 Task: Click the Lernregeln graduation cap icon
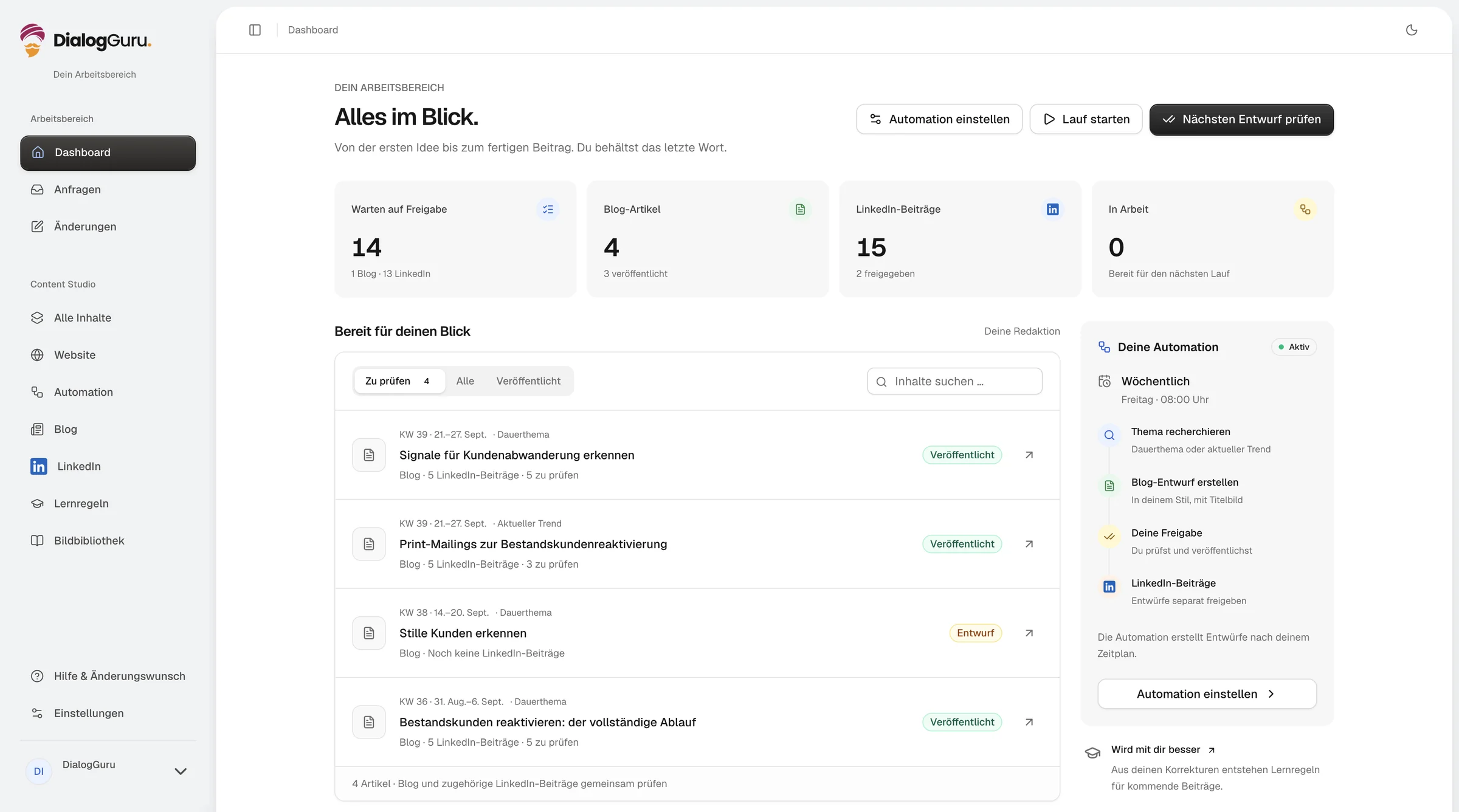37,503
